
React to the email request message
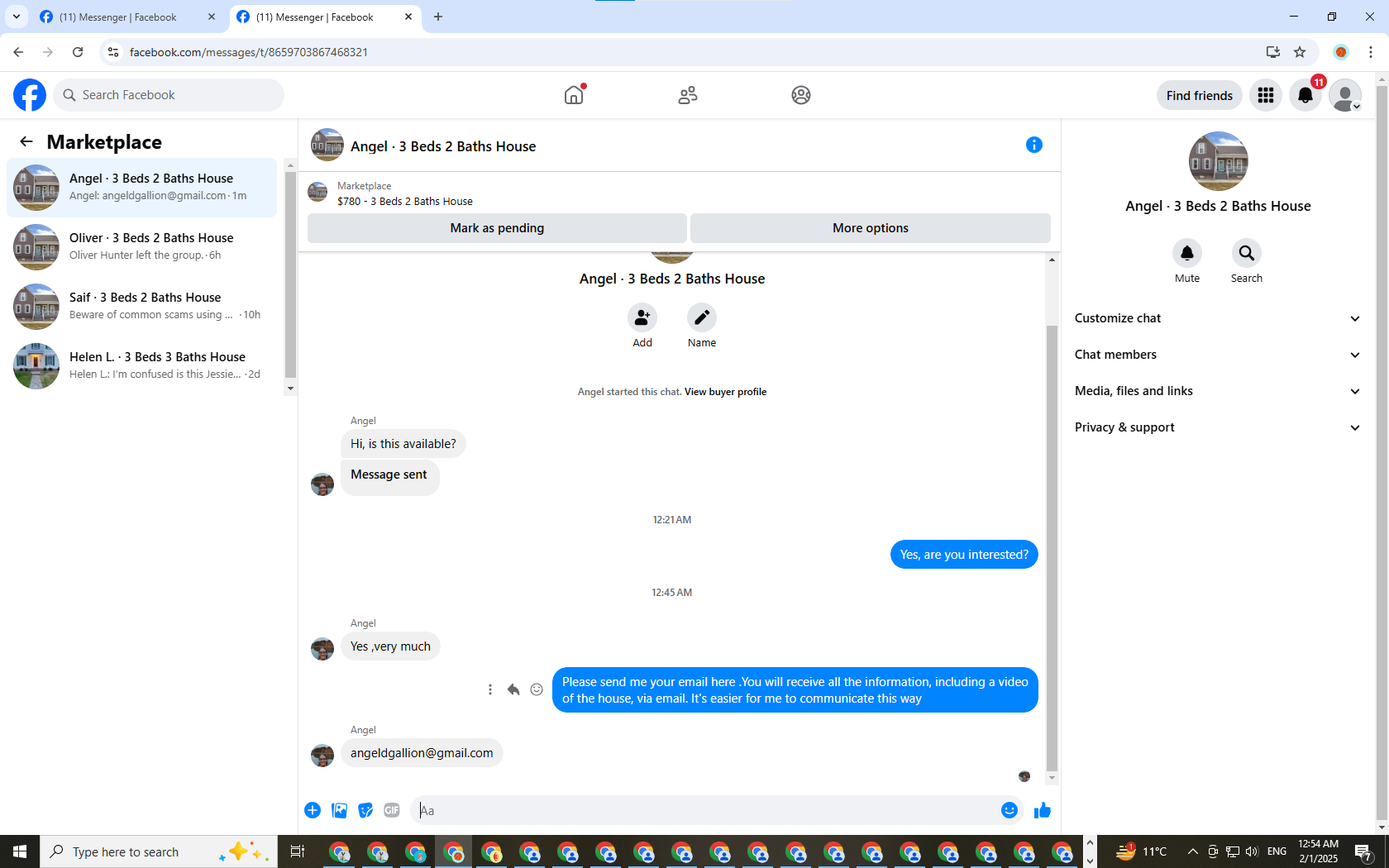click(x=537, y=689)
